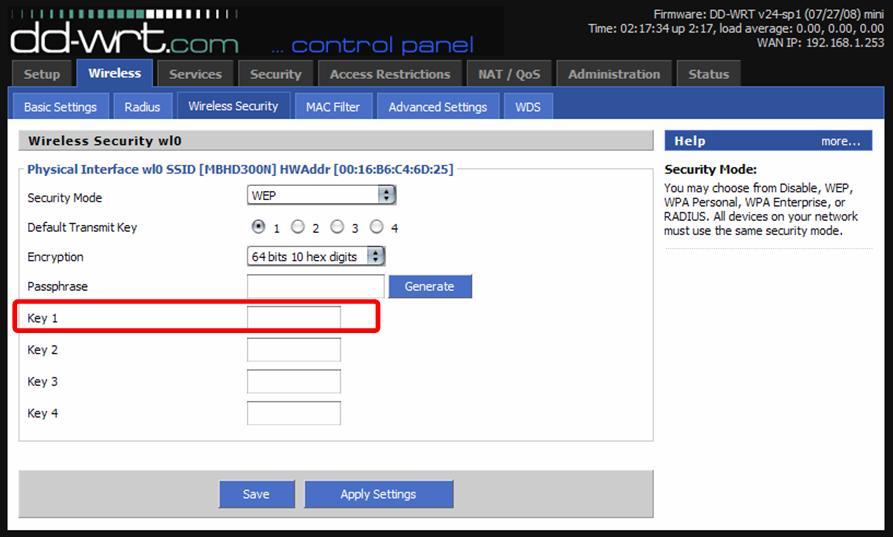
Task: Open the NAT / QoS tab
Action: pos(509,74)
